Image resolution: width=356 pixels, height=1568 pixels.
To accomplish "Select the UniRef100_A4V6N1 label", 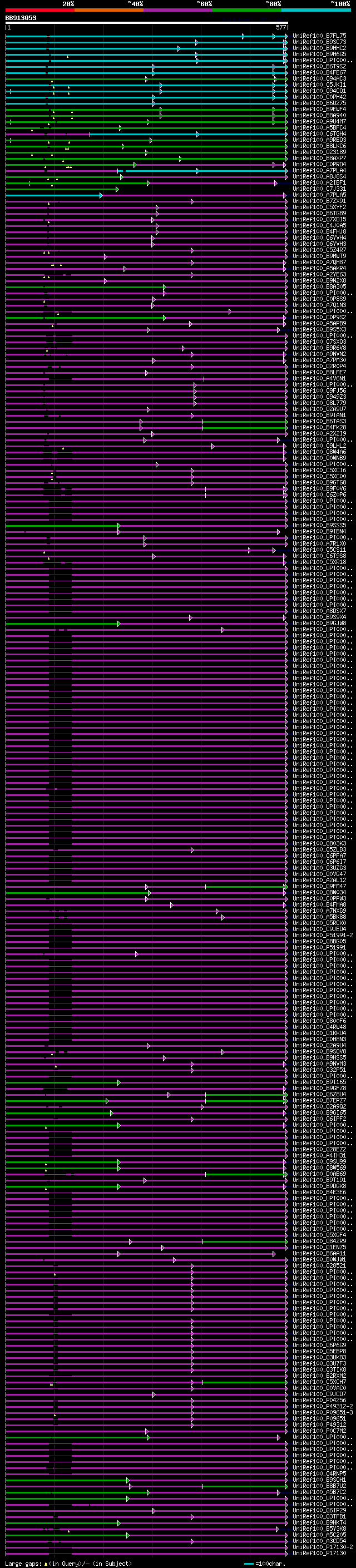I will [x=319, y=378].
